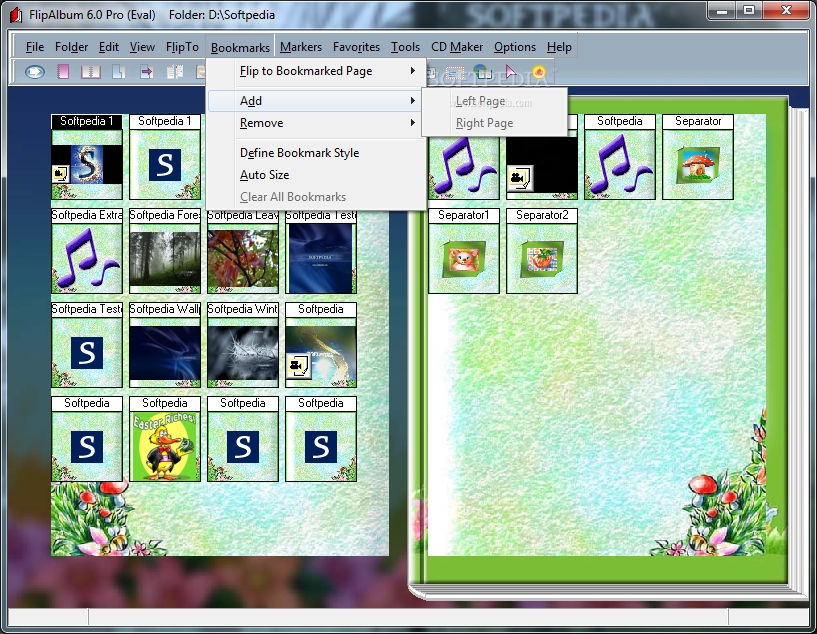This screenshot has width=817, height=634.
Task: Click the FlipAlbum red book title-bar icon
Action: [x=16, y=15]
